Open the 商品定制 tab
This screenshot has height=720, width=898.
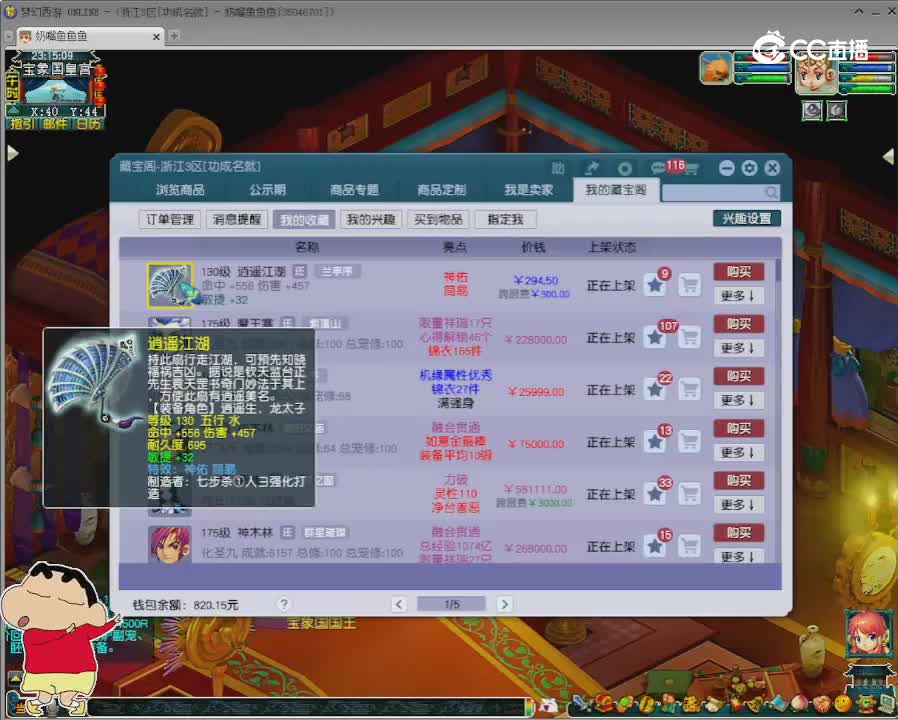click(x=442, y=190)
